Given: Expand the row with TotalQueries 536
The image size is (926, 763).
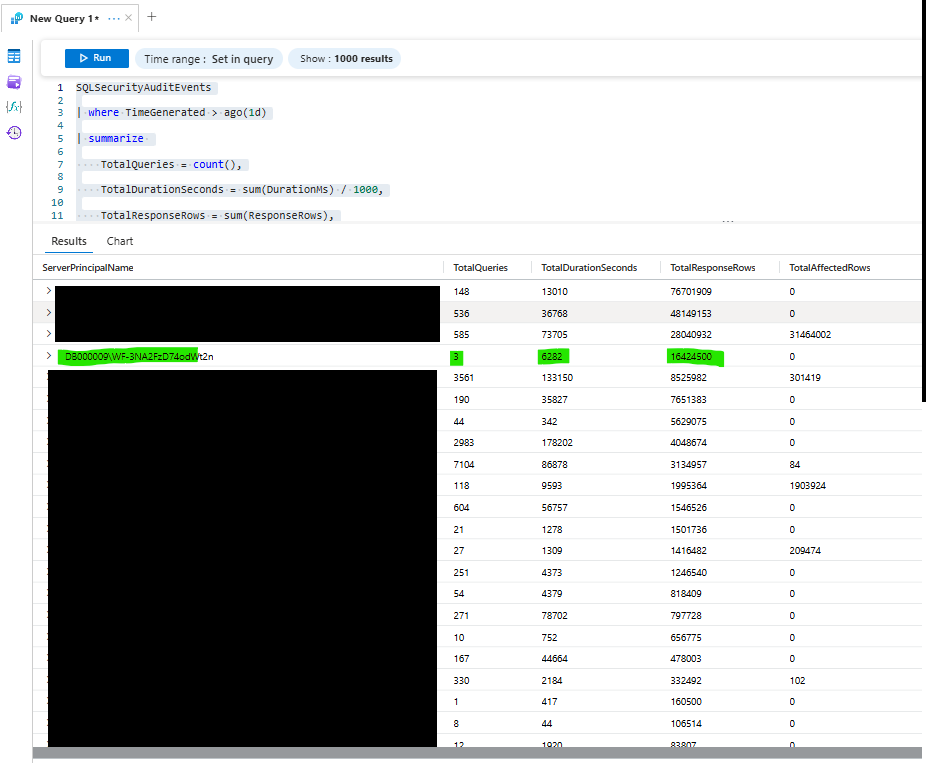Looking at the screenshot, I should pyautogui.click(x=48, y=312).
